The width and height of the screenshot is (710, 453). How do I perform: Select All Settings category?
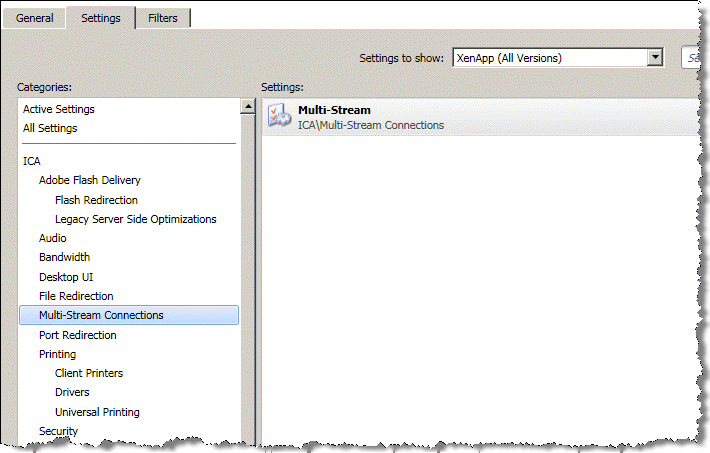(x=50, y=128)
